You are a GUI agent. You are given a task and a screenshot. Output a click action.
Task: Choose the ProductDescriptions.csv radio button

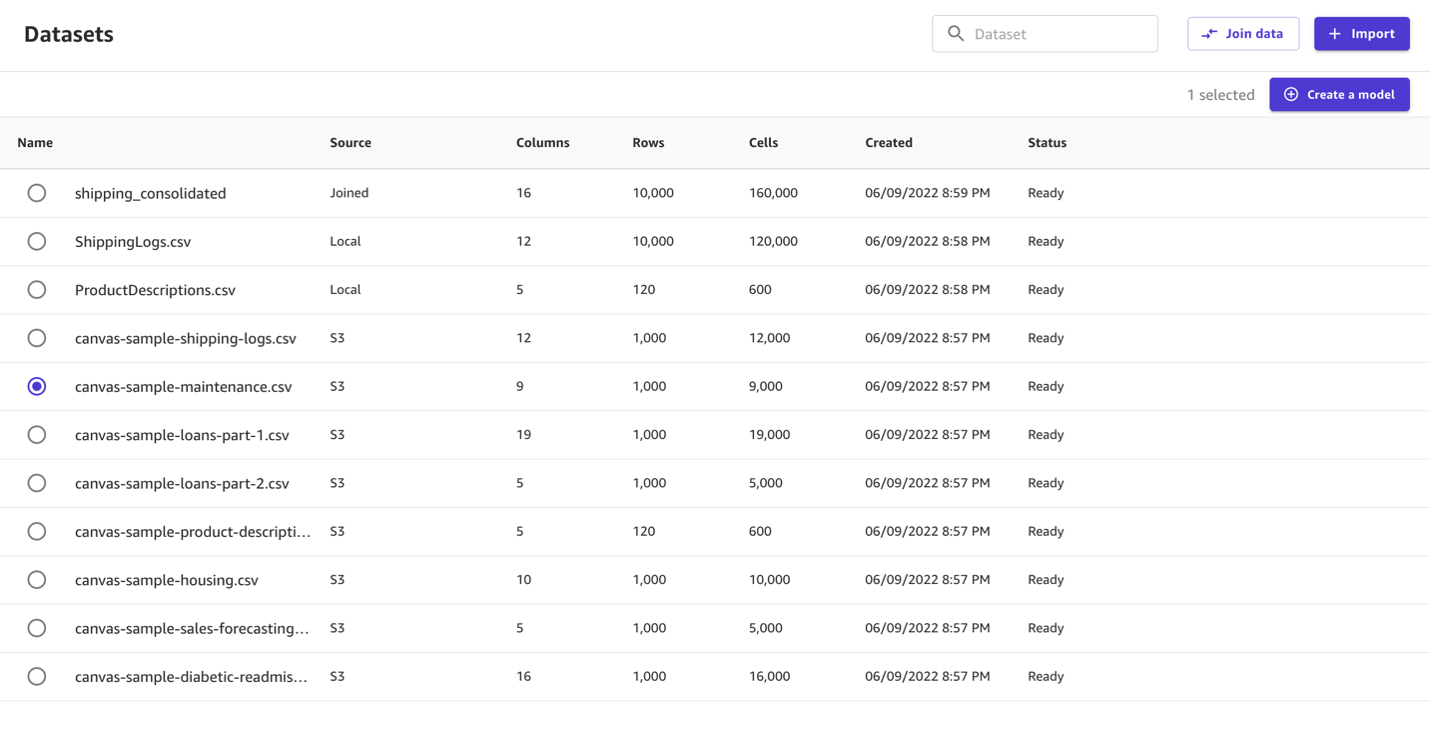(x=37, y=290)
